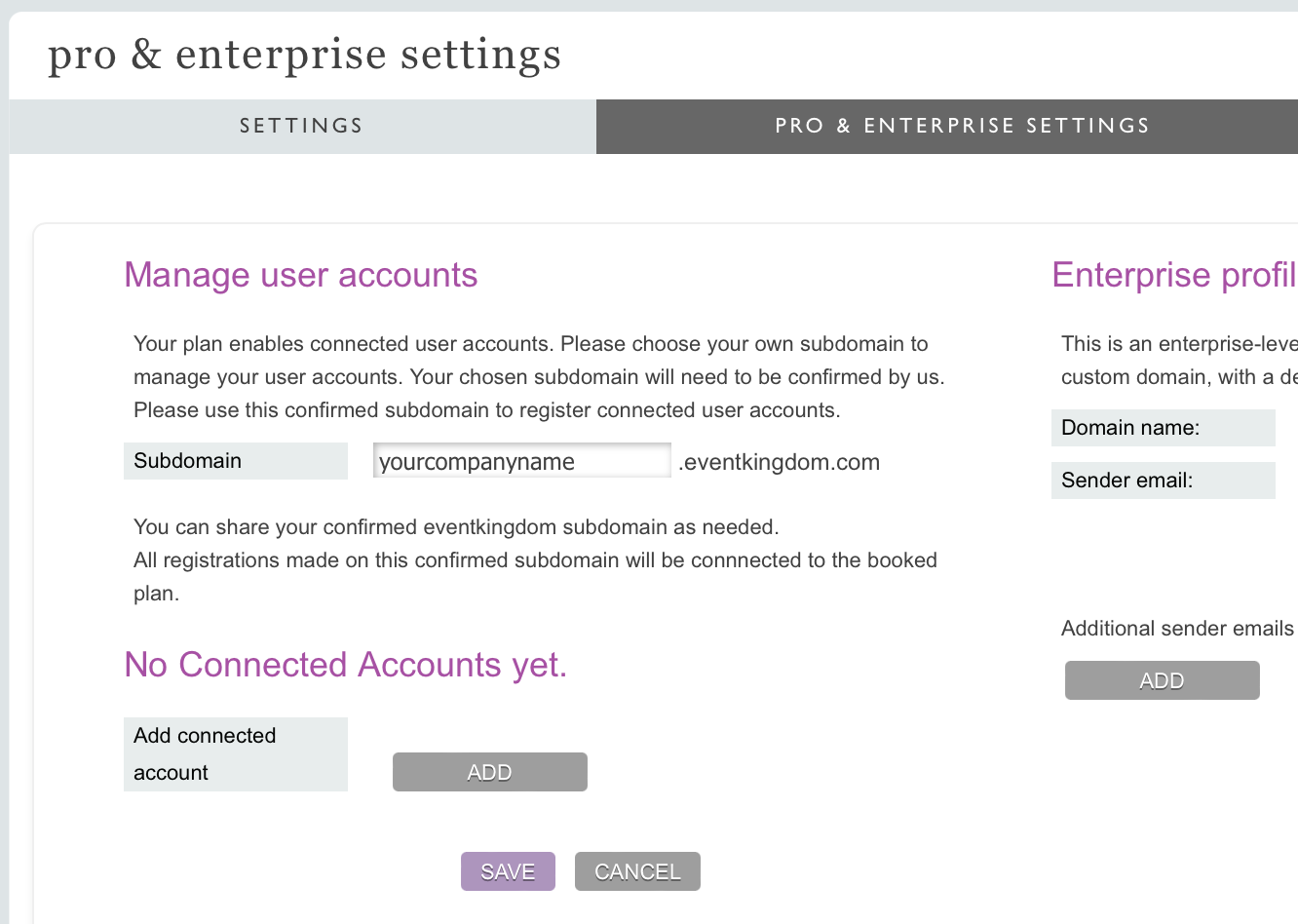Click the Add connected account label
Viewport: 1298px width, 924px height.
(205, 753)
